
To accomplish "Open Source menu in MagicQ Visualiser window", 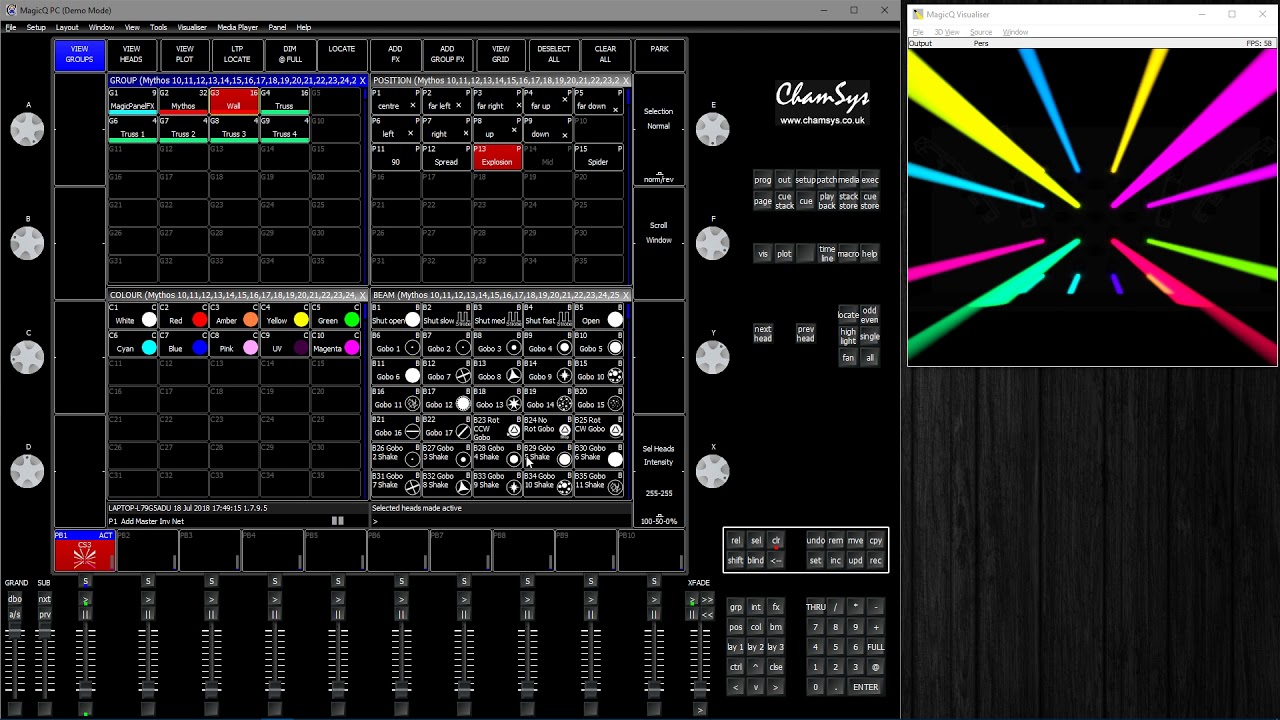I will point(981,32).
